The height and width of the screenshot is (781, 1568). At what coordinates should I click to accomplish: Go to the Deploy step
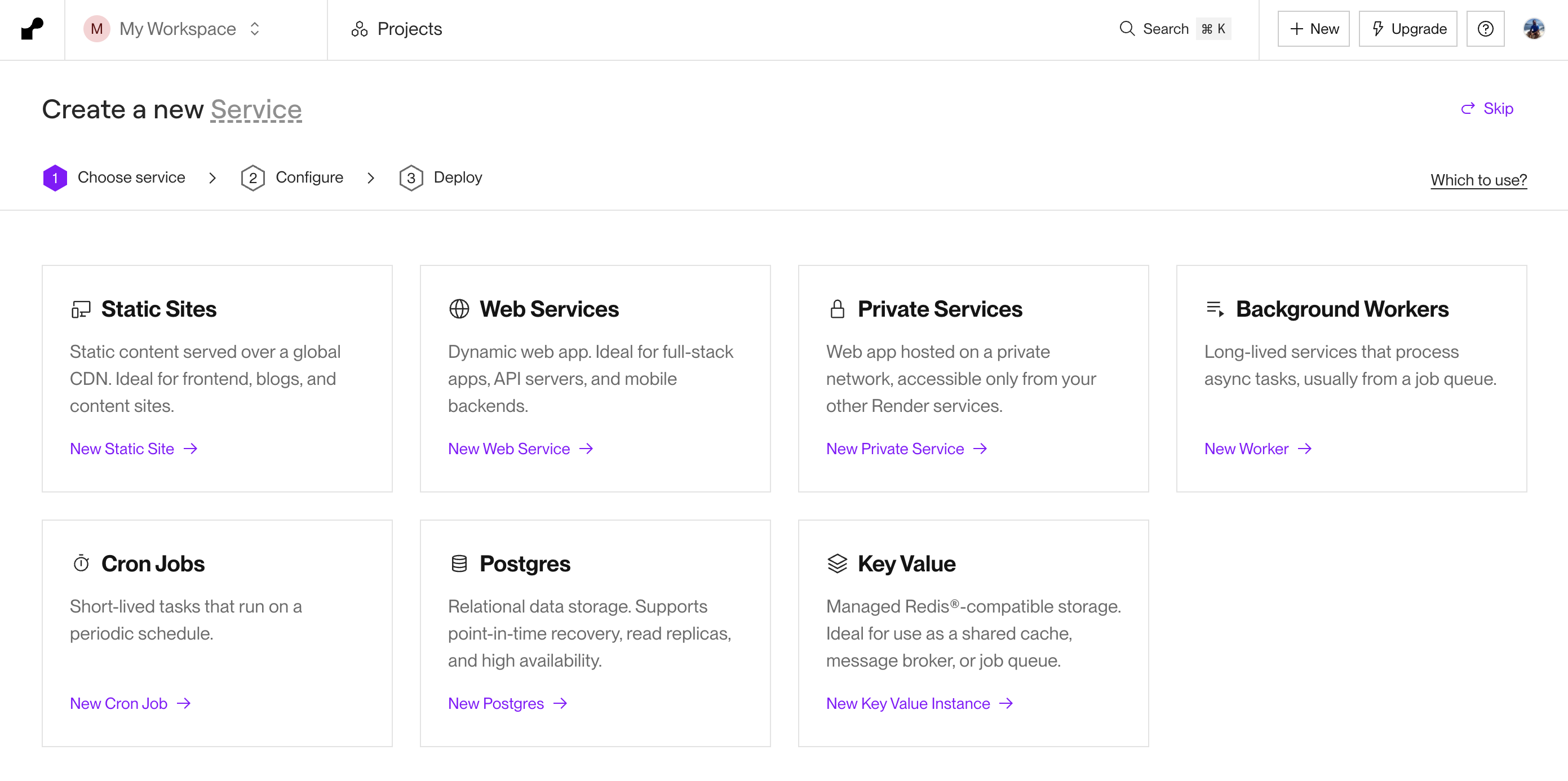pos(458,177)
